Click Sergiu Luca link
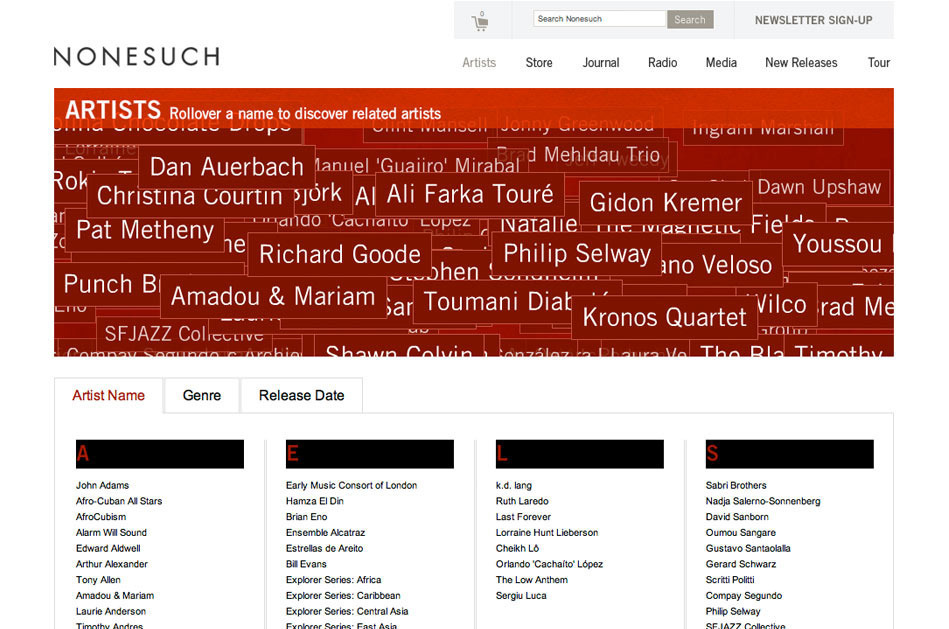949x629 pixels. coord(521,596)
